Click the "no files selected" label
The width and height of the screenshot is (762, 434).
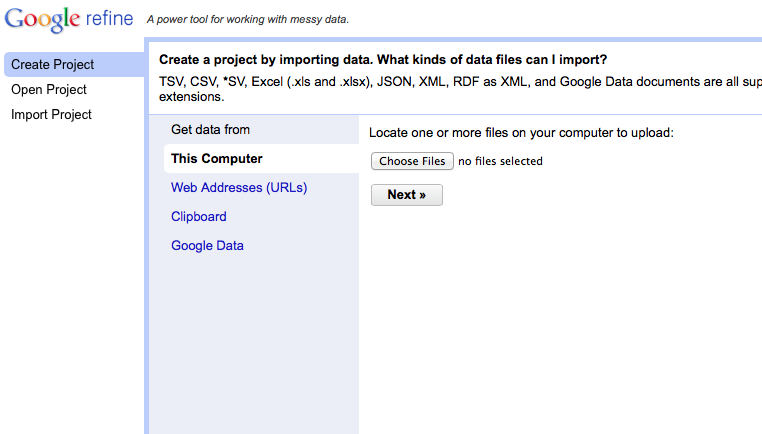point(501,161)
